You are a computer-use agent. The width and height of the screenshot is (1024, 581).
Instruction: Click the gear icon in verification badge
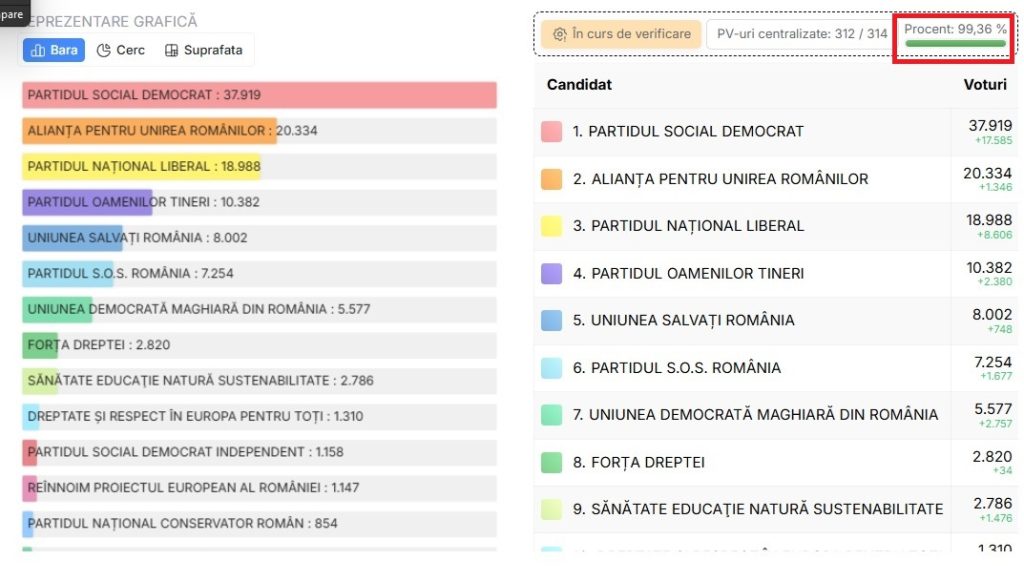560,34
